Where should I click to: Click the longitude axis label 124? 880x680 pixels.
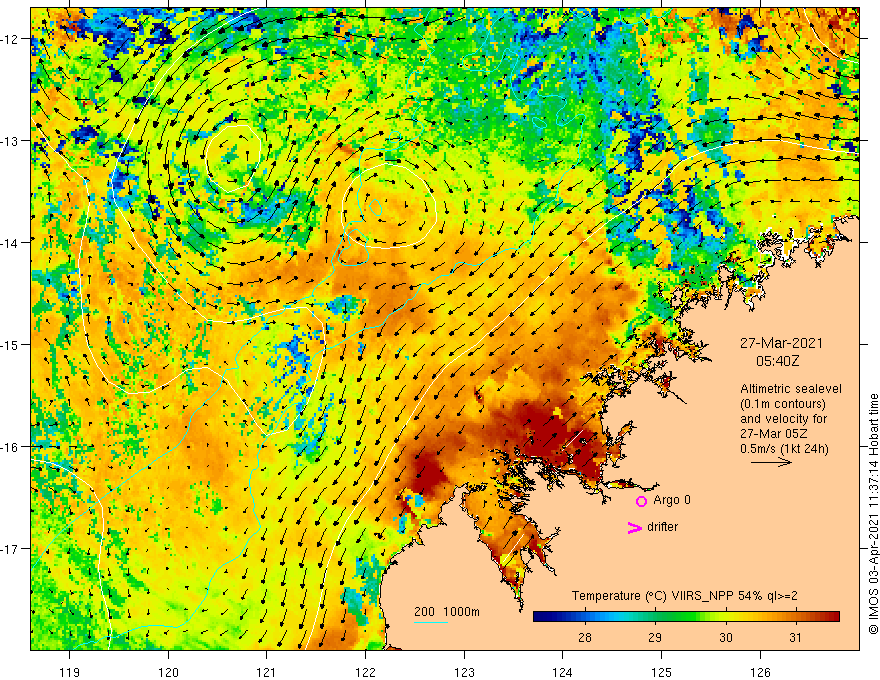point(562,672)
